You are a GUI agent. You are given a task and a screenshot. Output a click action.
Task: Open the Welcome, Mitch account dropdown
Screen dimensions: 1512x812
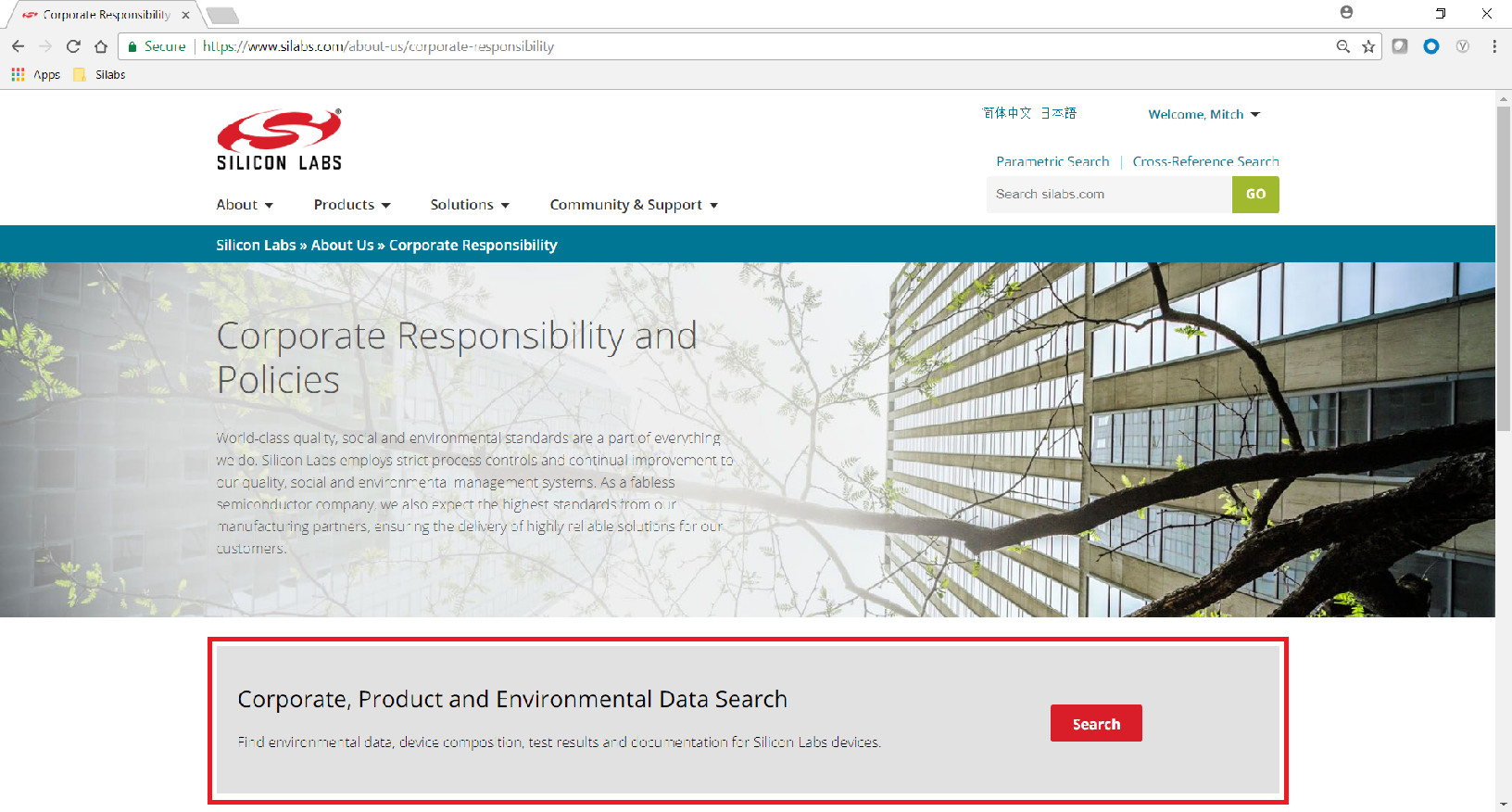pos(1203,114)
